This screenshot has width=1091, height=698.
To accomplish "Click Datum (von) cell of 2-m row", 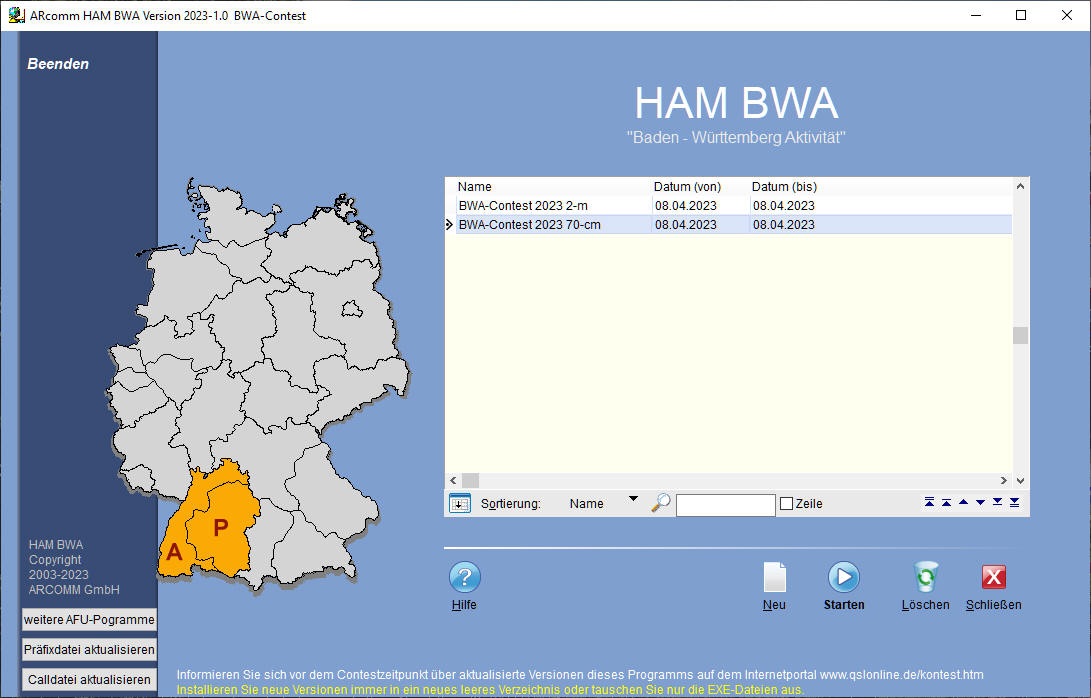I will (x=700, y=205).
